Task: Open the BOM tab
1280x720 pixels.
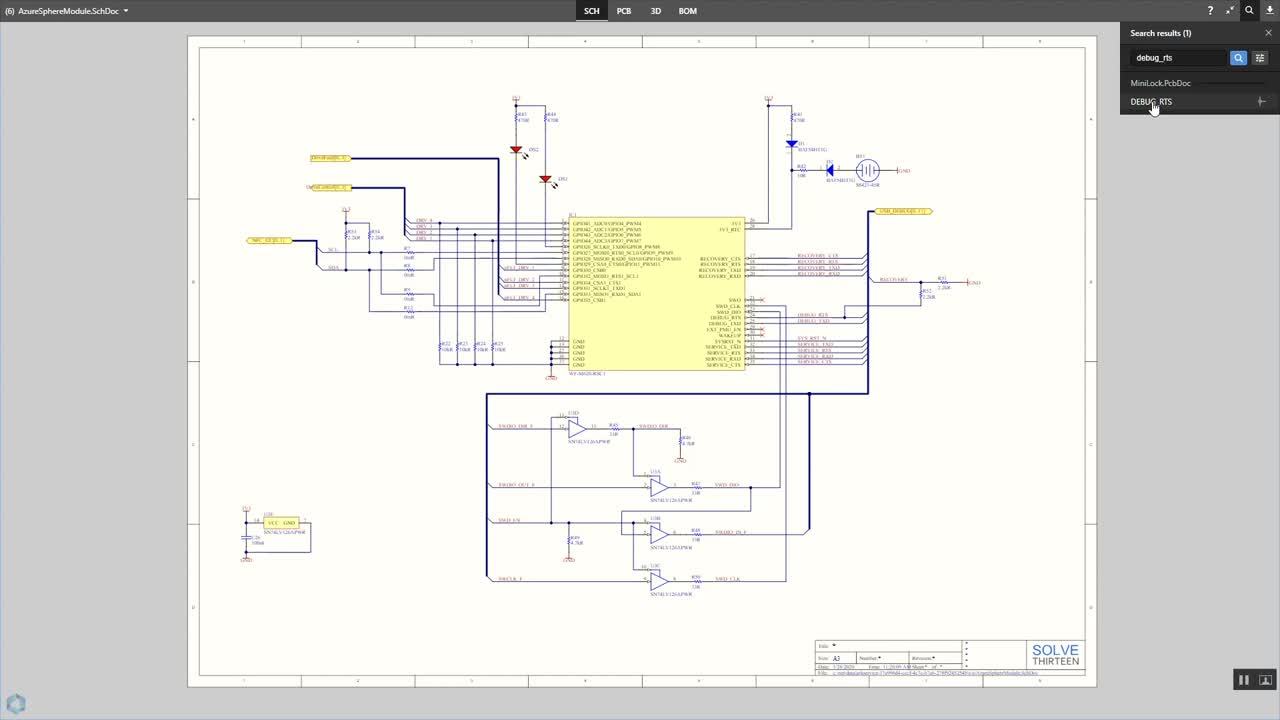Action: [x=688, y=11]
